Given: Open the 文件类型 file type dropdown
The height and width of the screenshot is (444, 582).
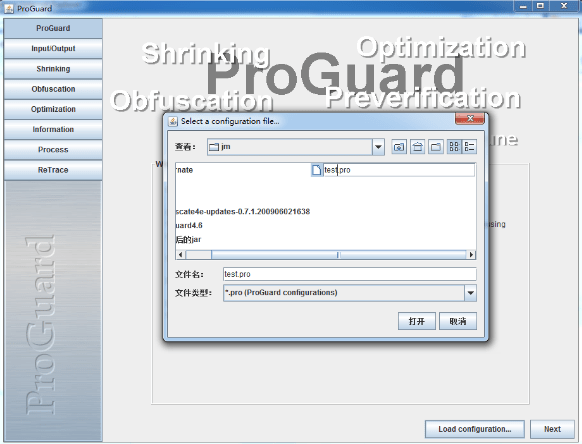Looking at the screenshot, I should (x=470, y=293).
